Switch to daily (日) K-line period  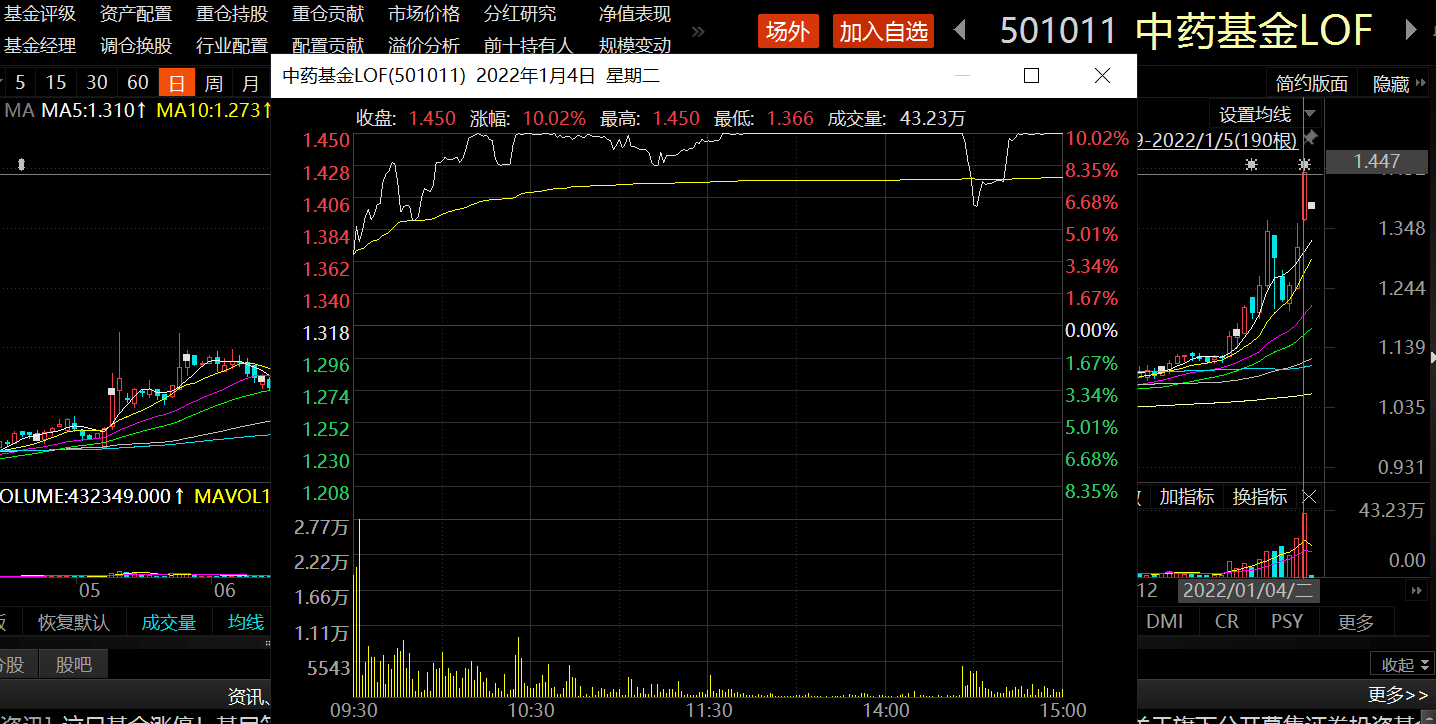[x=177, y=82]
